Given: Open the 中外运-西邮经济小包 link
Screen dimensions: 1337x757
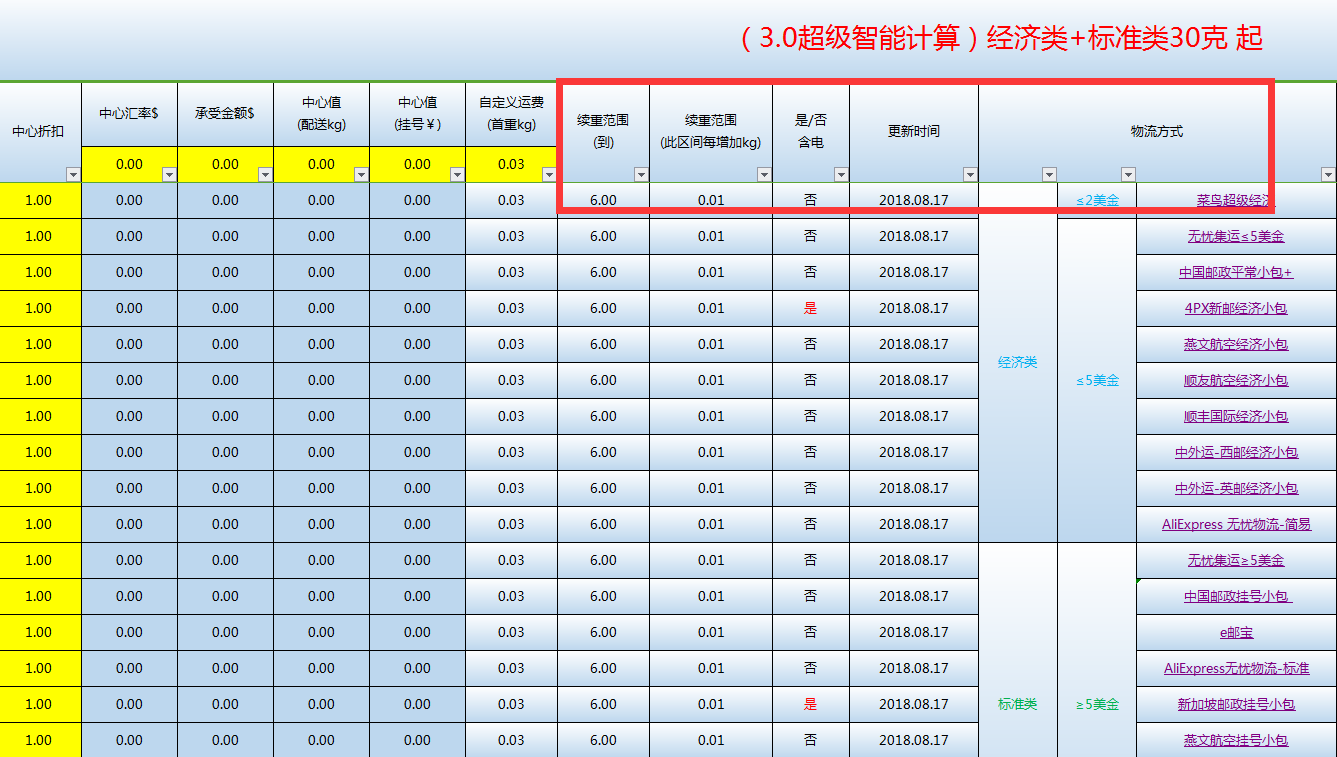Looking at the screenshot, I should point(1236,453).
